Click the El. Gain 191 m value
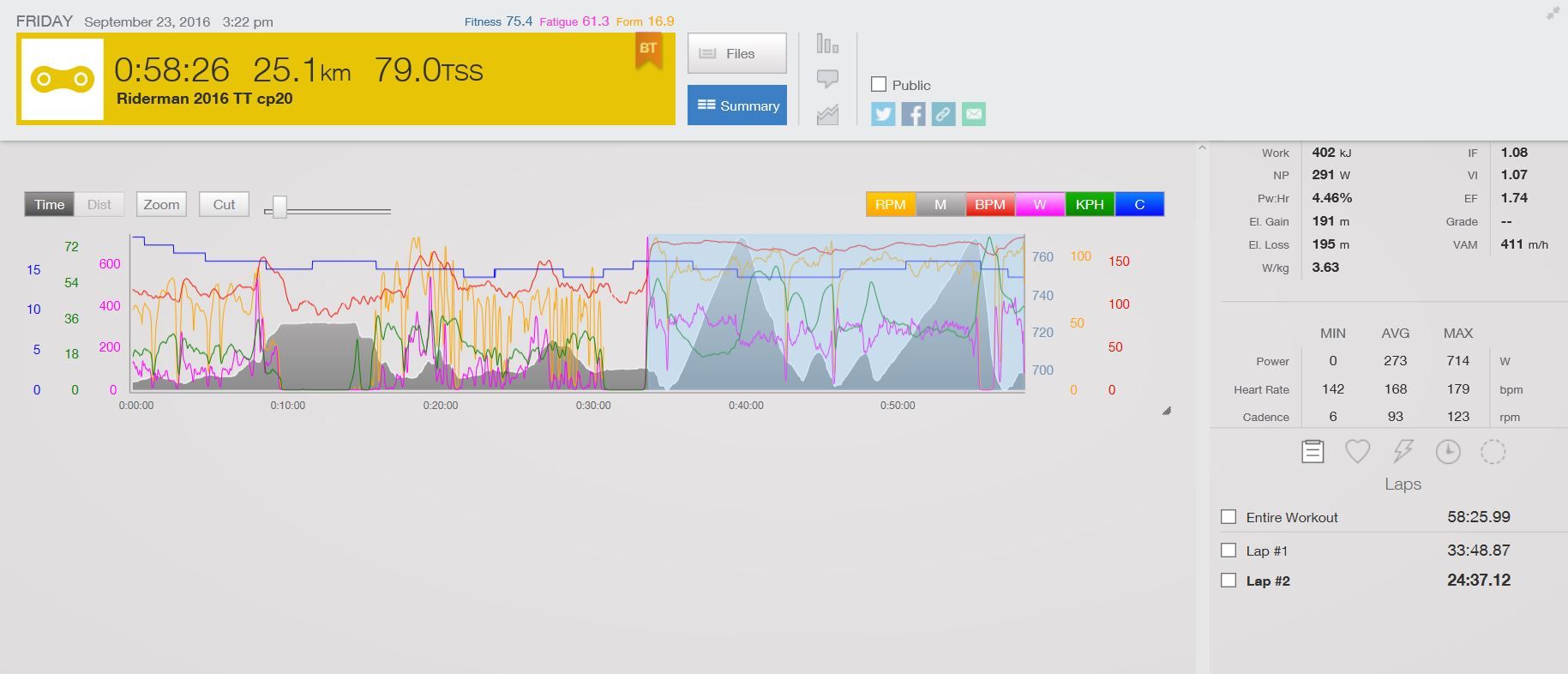 coord(1331,221)
